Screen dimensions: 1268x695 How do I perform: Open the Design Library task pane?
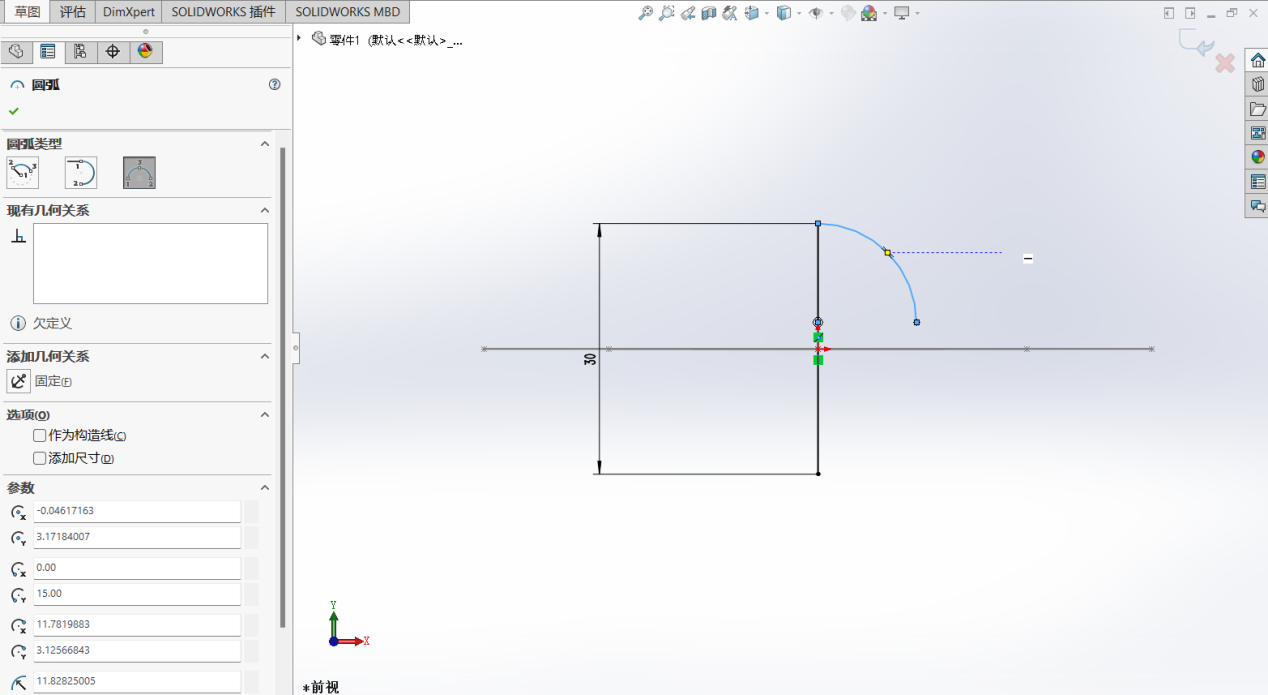click(1257, 84)
